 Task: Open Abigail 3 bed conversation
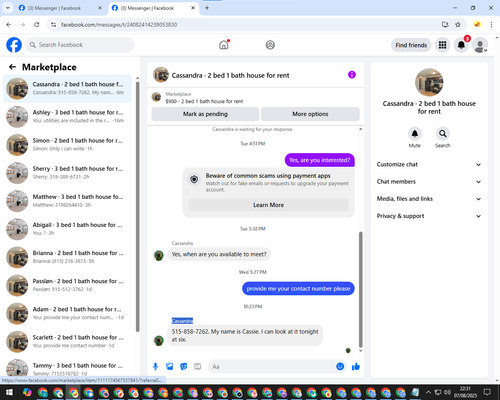point(67,229)
